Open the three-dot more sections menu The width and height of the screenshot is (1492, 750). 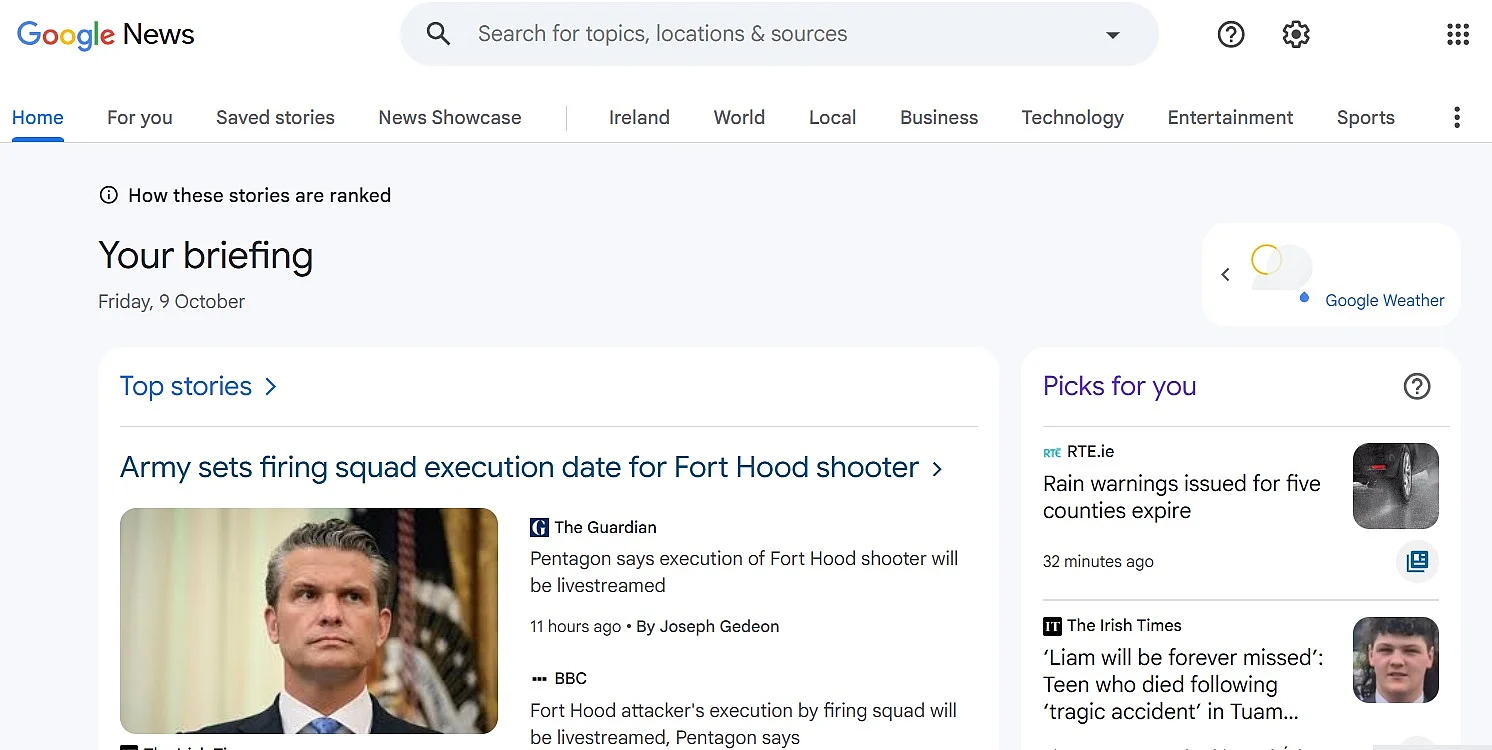tap(1457, 118)
